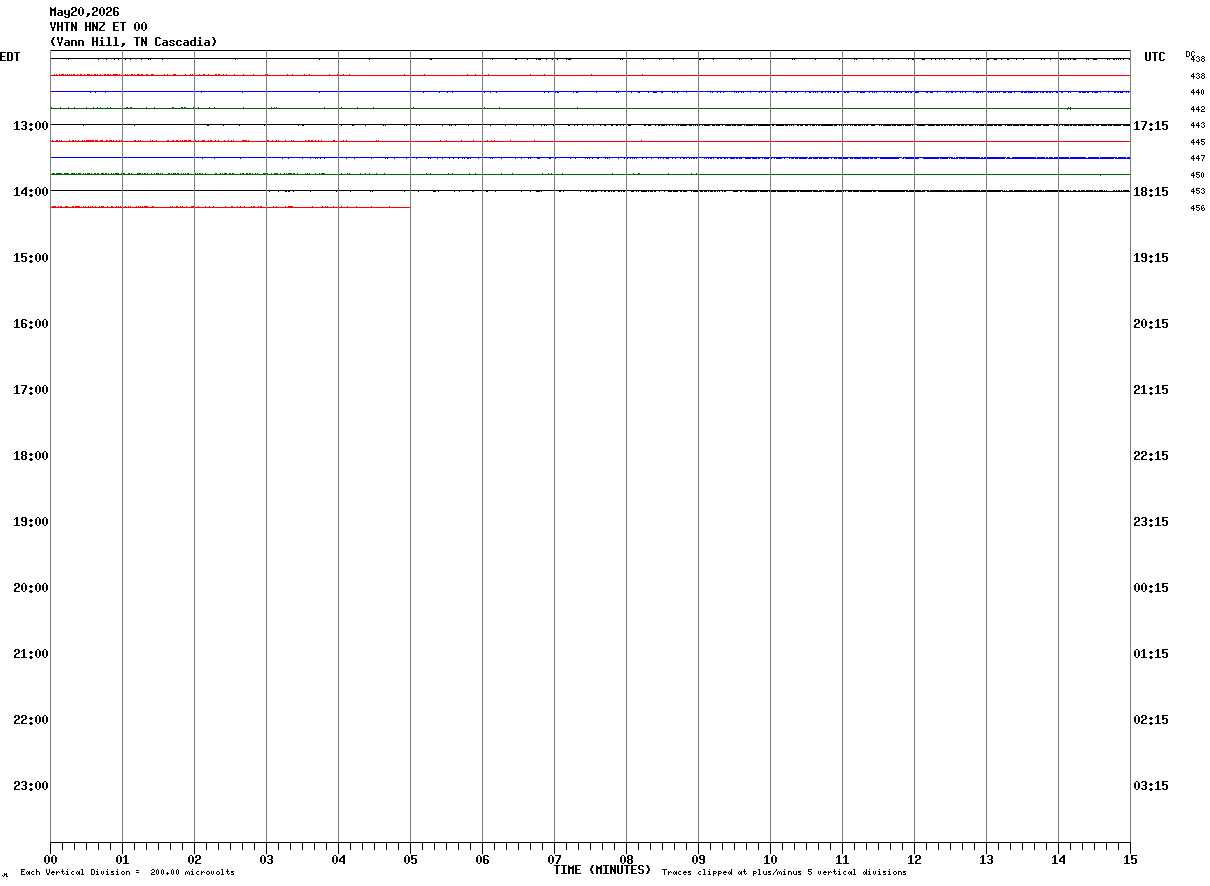Select the 18:15 UTC time label
This screenshot has height=886, width=1210.
(1151, 192)
